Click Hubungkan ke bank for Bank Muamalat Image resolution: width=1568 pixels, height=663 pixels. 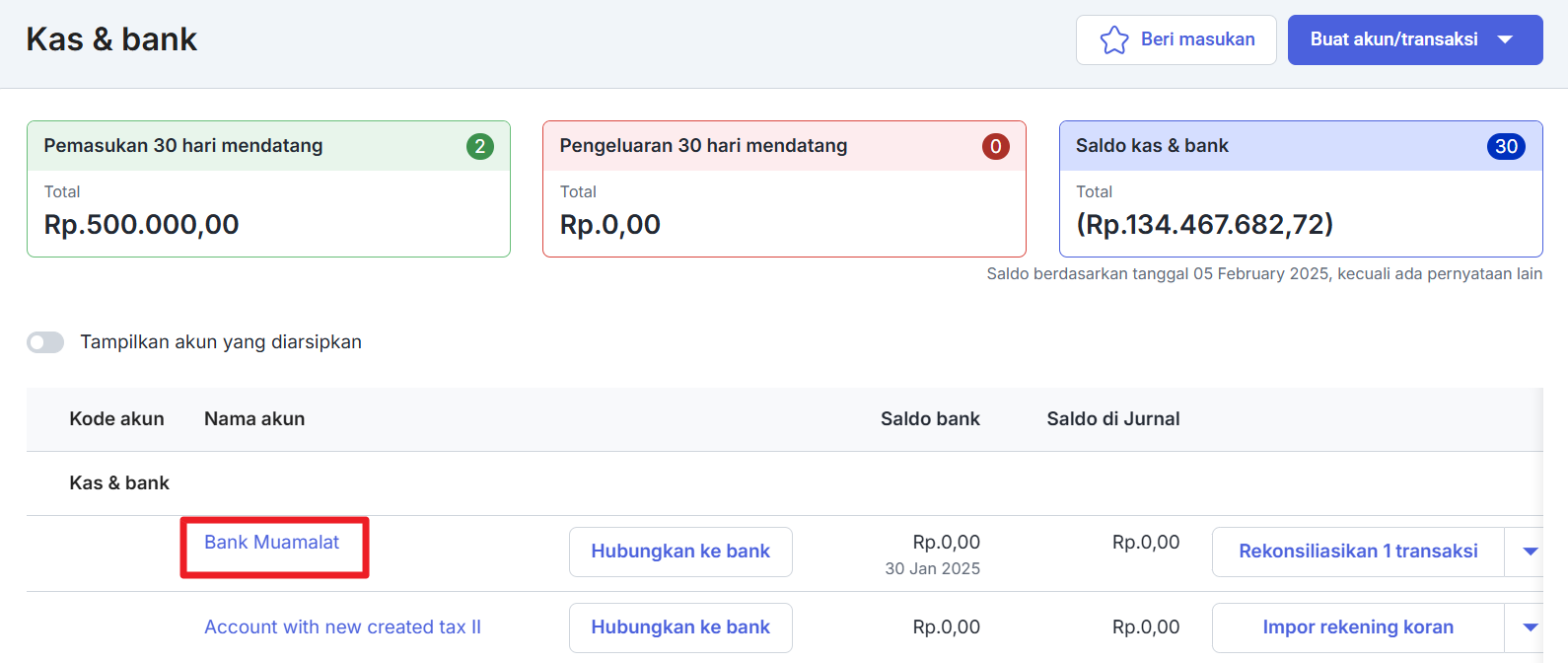point(680,552)
